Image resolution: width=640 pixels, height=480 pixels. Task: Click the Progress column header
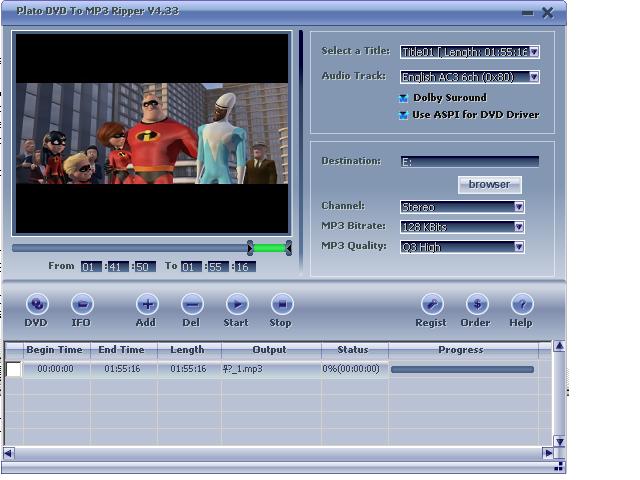(x=463, y=350)
